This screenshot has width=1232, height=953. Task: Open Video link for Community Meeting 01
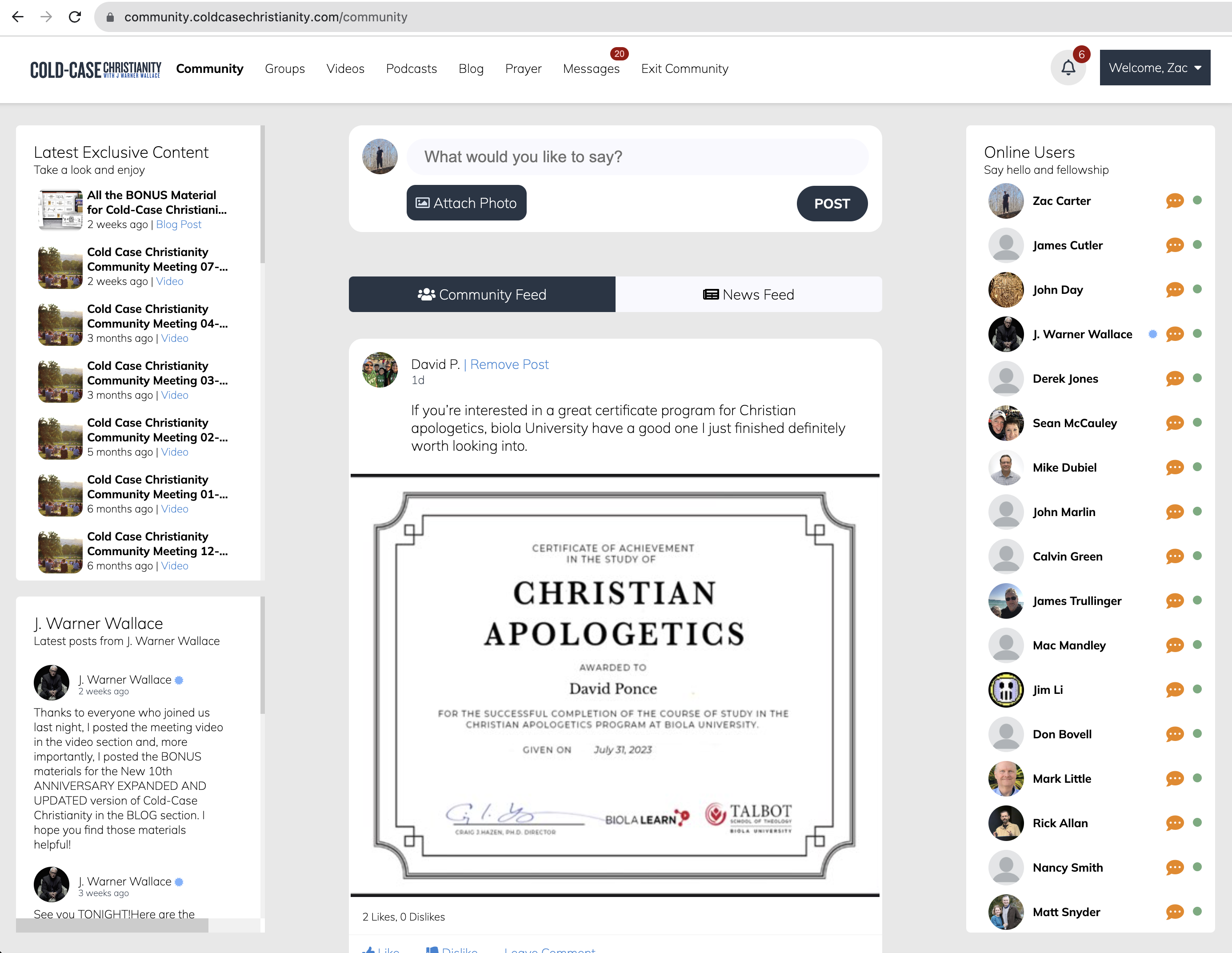(174, 509)
